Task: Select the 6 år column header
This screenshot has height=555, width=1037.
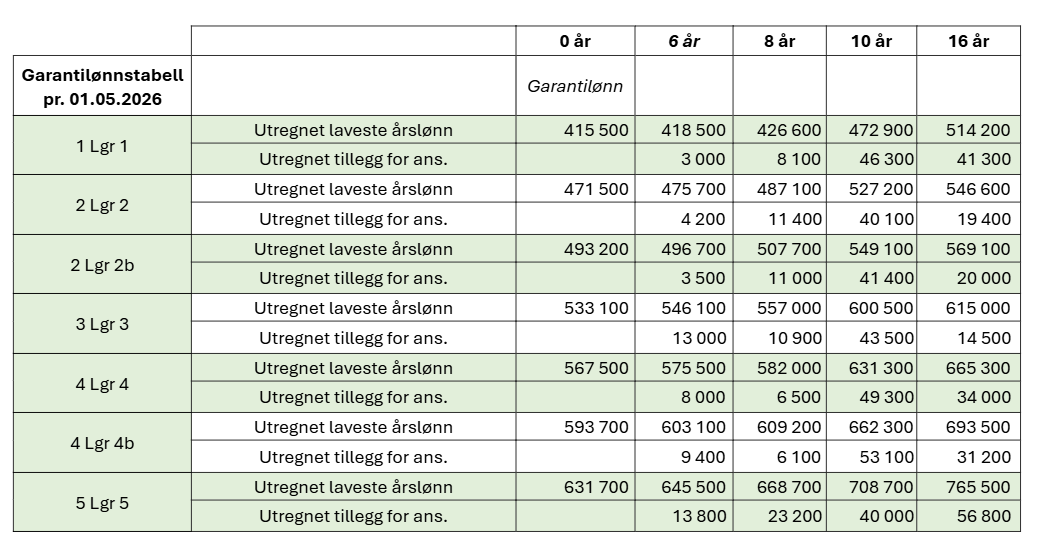Action: (x=684, y=41)
